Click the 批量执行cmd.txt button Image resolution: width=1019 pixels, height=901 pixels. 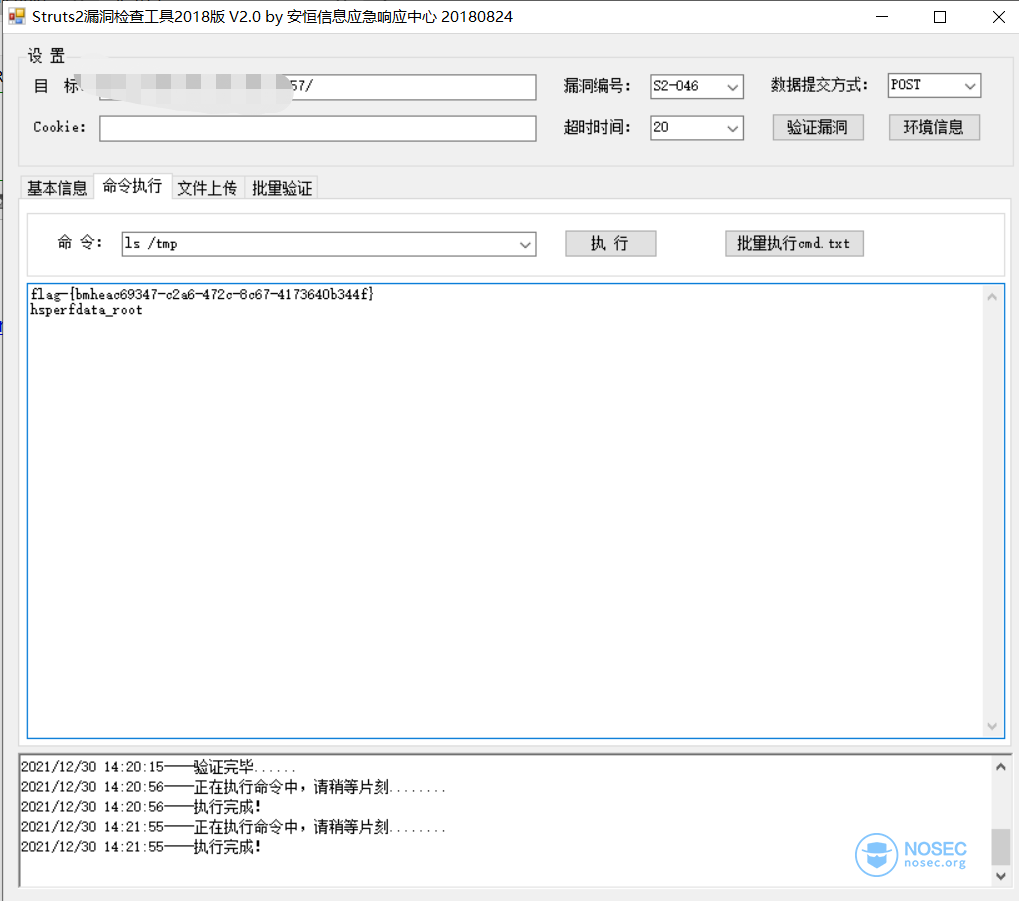pyautogui.click(x=794, y=244)
